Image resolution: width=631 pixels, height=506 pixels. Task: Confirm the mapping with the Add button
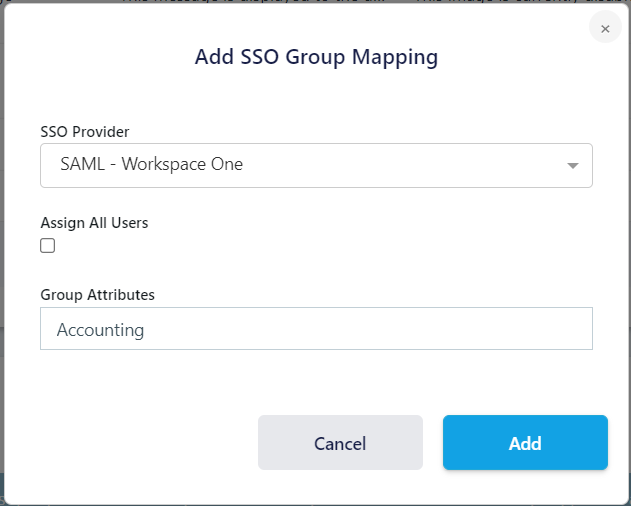[525, 443]
